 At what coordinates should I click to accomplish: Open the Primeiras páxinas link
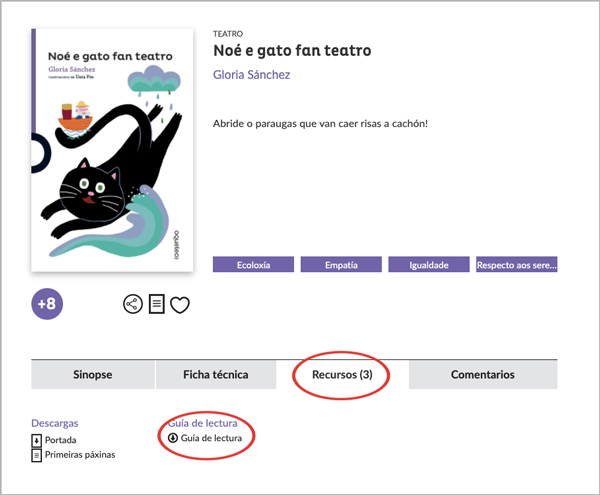[80, 455]
